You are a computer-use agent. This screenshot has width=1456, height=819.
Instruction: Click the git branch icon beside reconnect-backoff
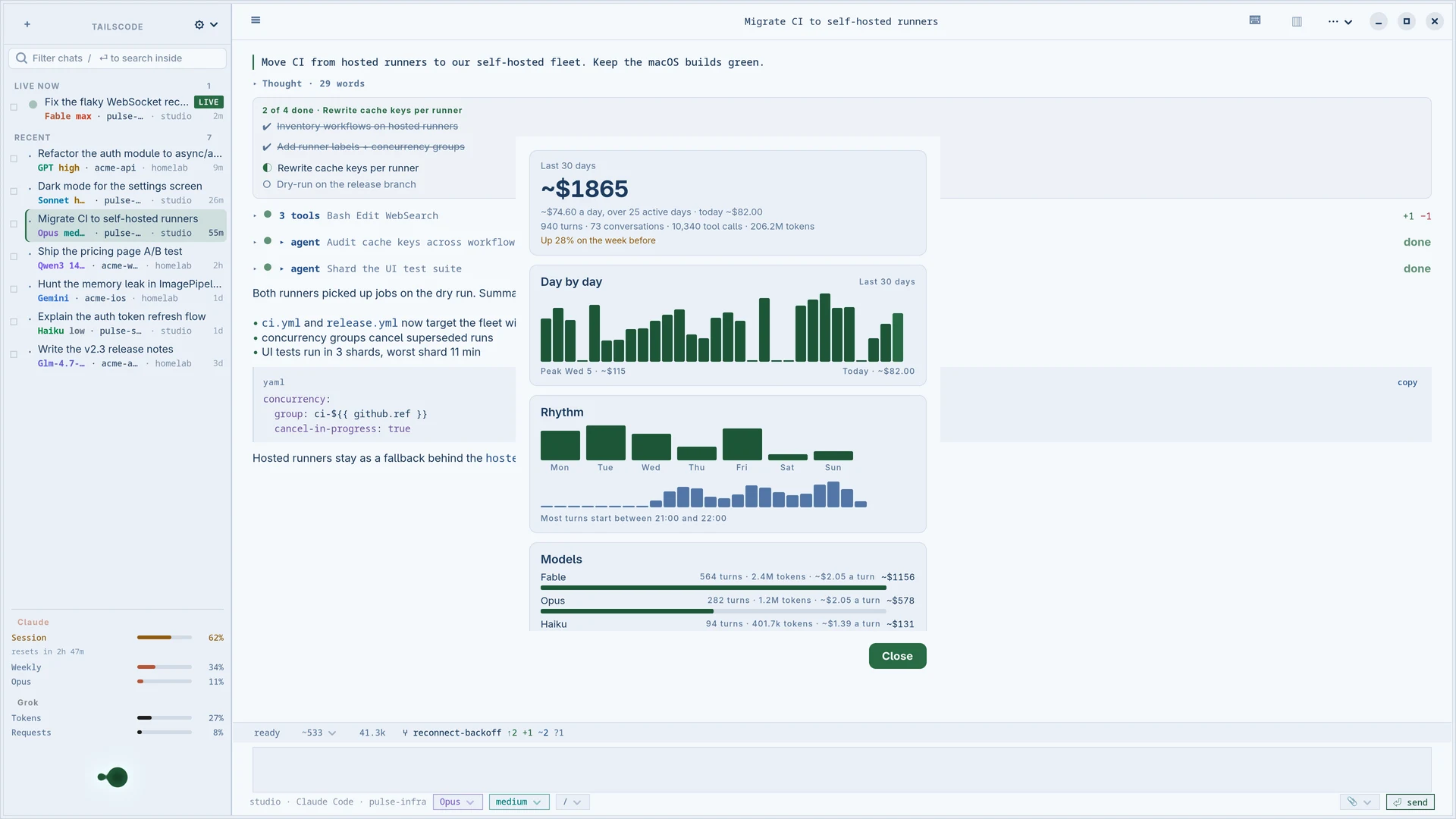click(x=405, y=733)
